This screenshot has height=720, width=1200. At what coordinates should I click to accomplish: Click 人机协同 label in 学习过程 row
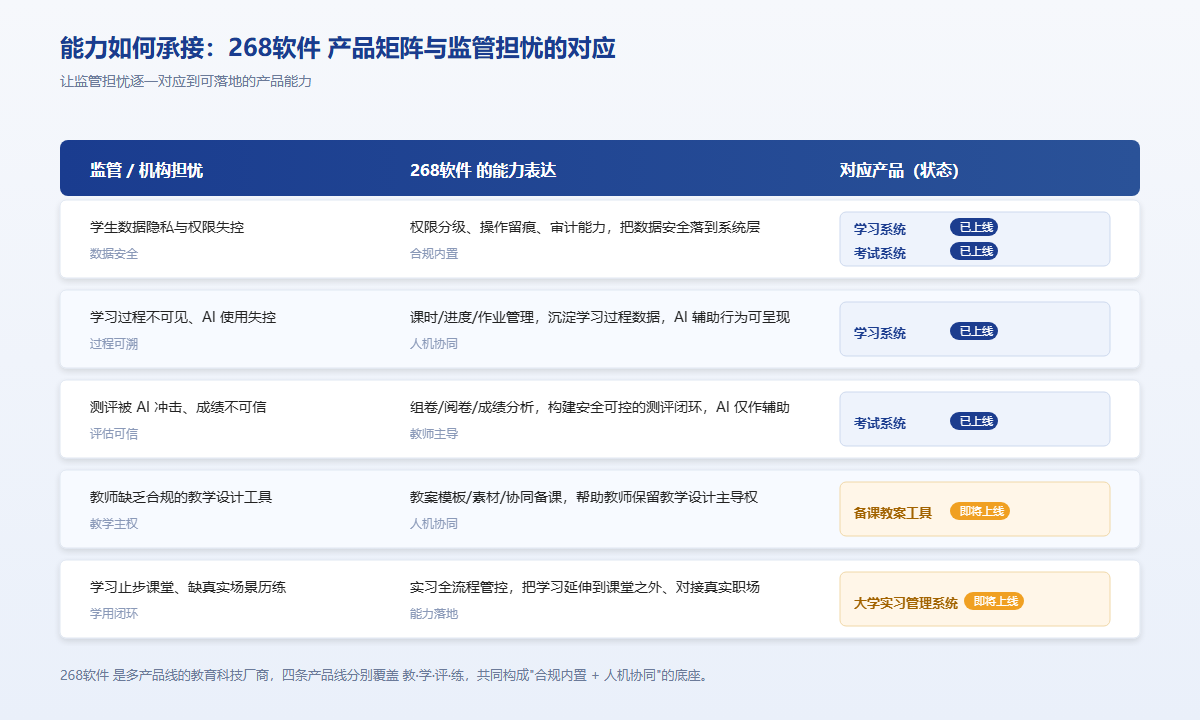434,343
